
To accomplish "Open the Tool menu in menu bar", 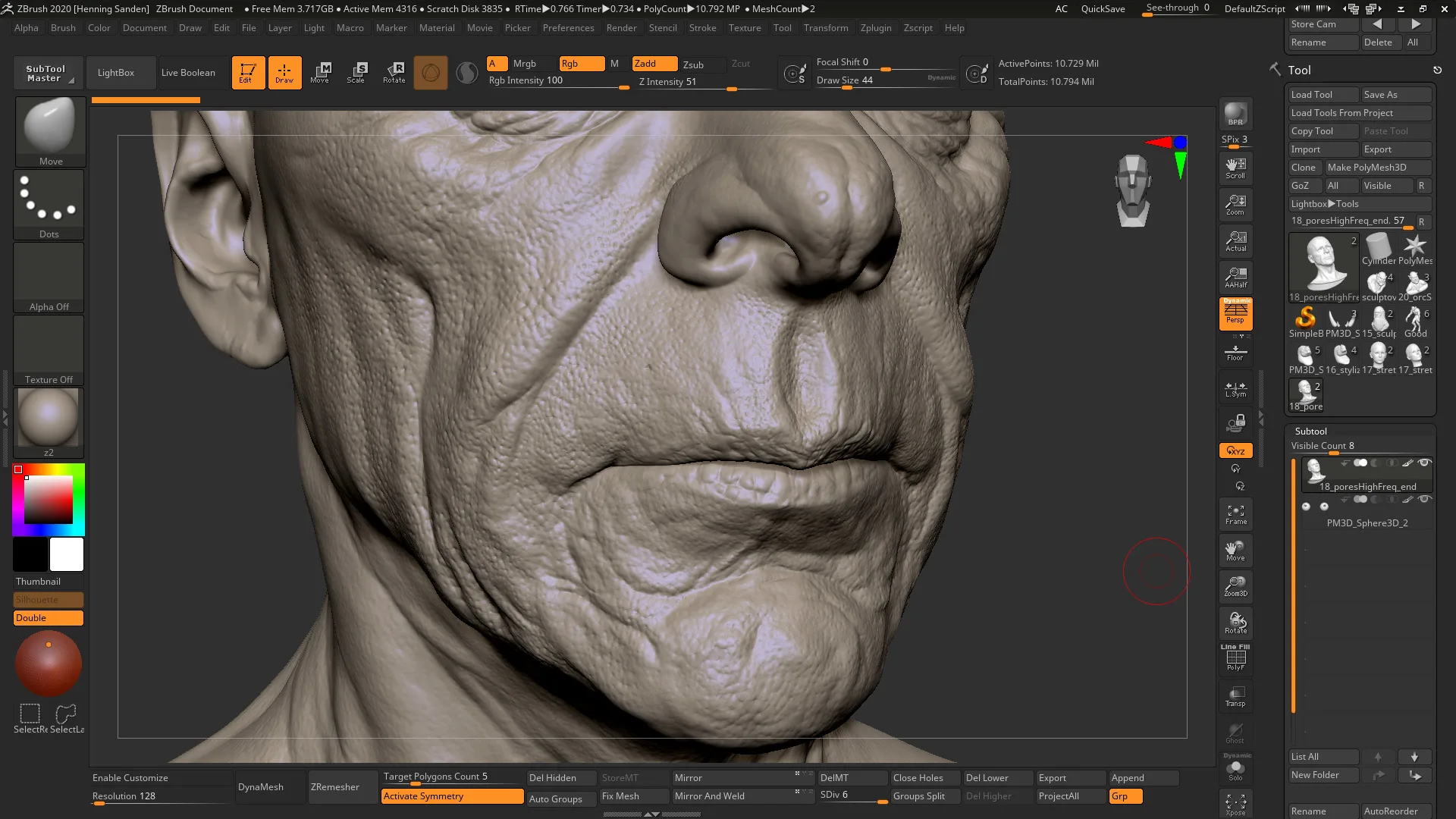I will point(782,27).
